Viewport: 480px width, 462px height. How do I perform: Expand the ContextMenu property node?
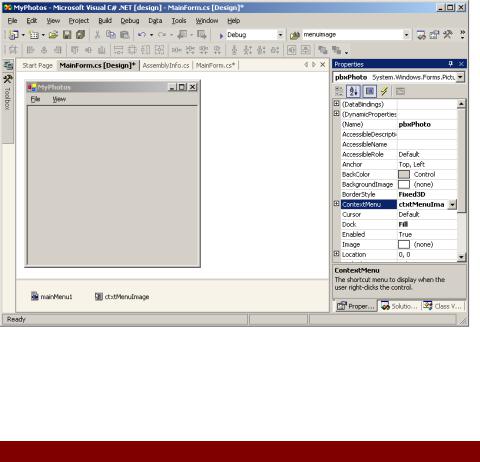(x=337, y=204)
